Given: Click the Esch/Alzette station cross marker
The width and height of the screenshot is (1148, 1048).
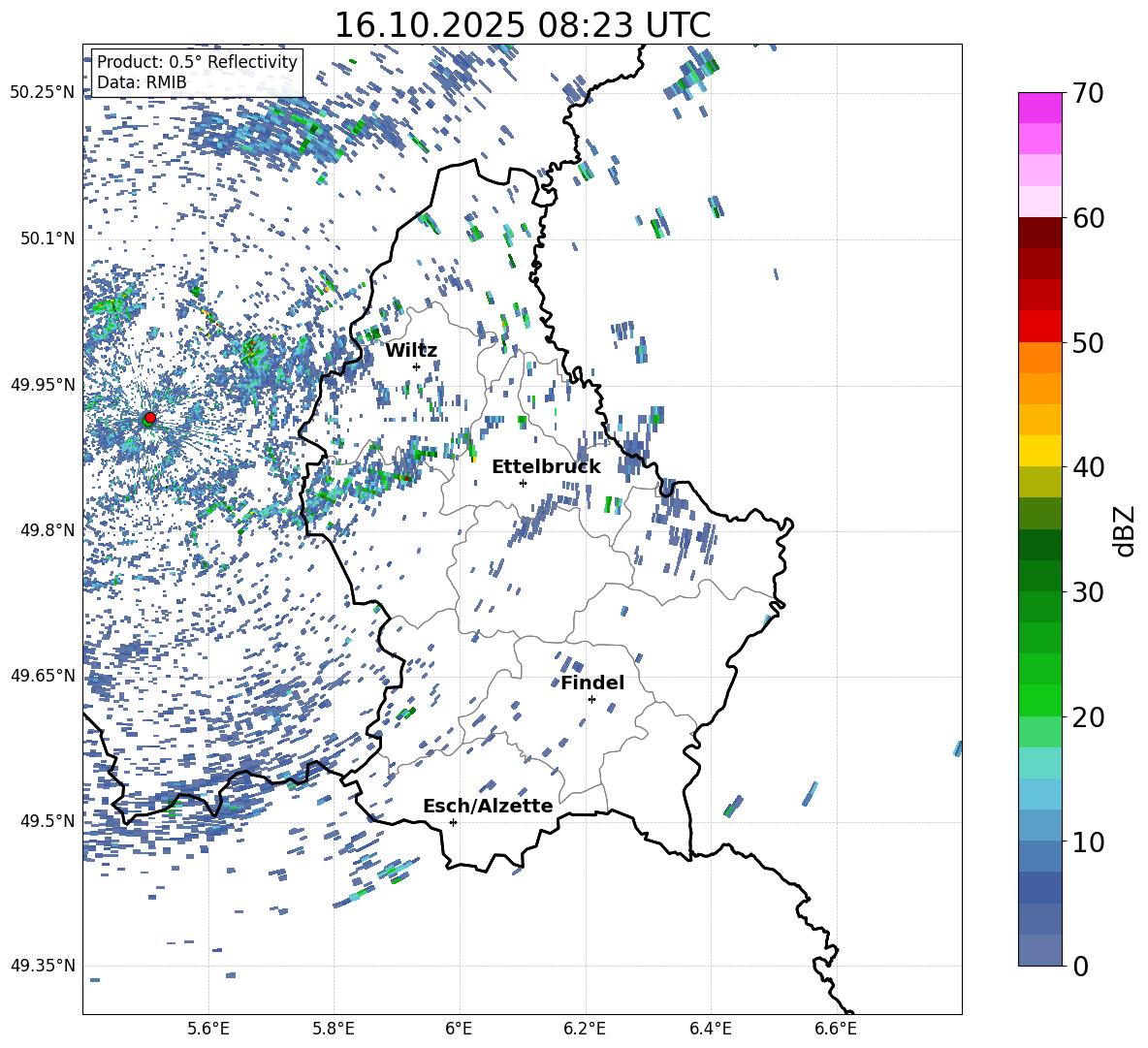Looking at the screenshot, I should coord(453,822).
